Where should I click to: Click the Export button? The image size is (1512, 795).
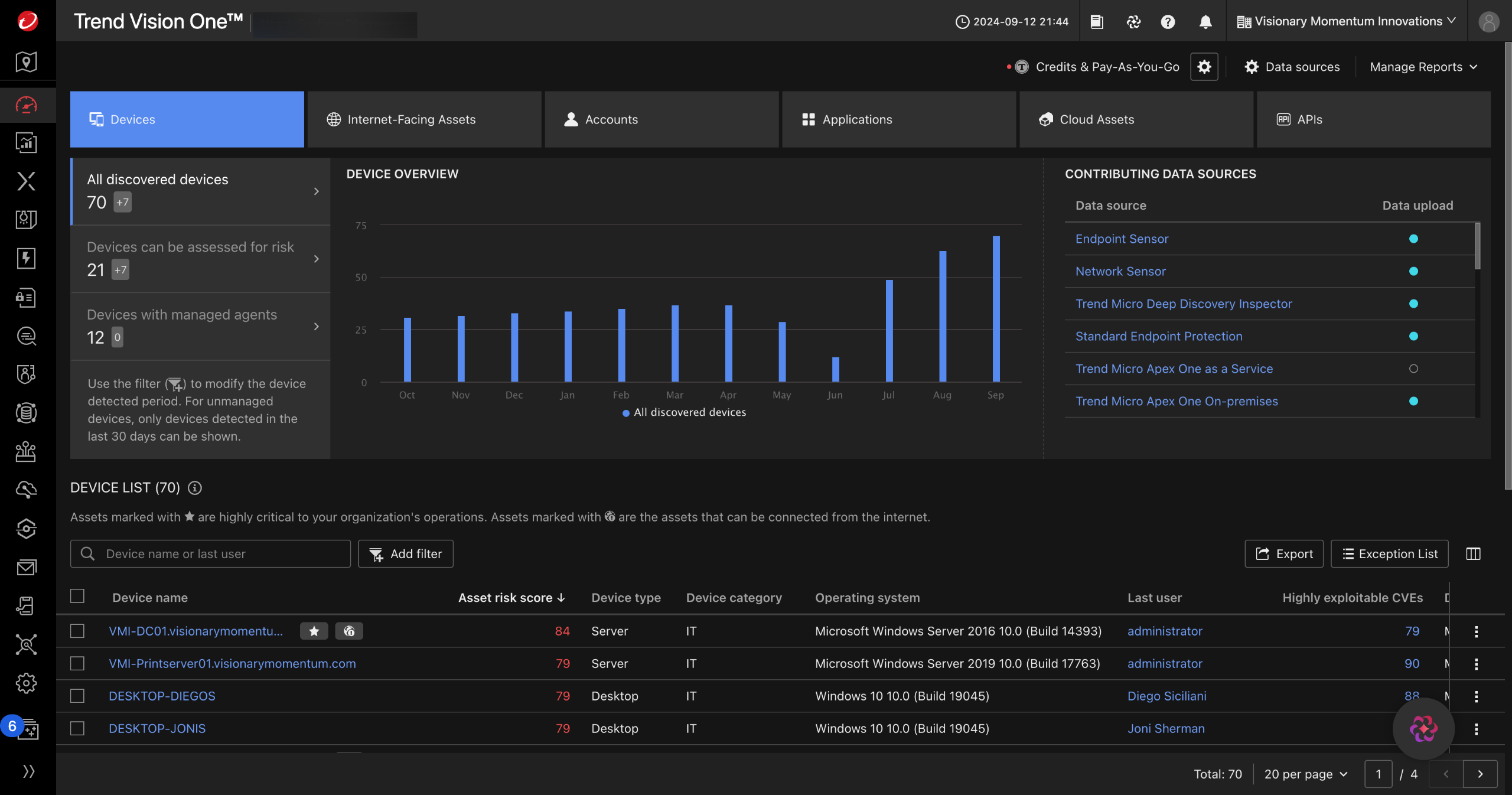[1284, 553]
